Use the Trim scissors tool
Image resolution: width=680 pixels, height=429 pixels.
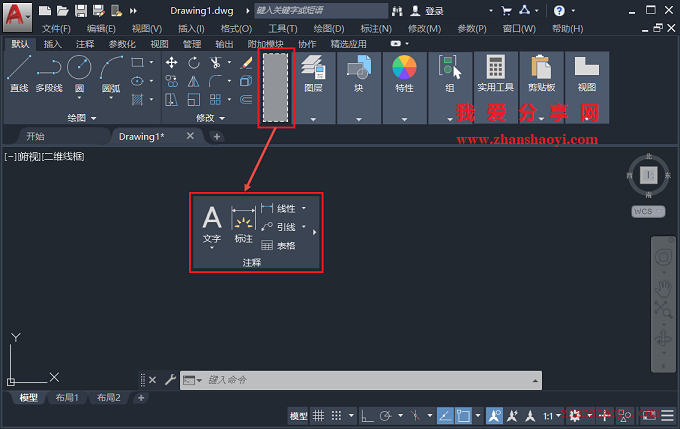tap(216, 63)
